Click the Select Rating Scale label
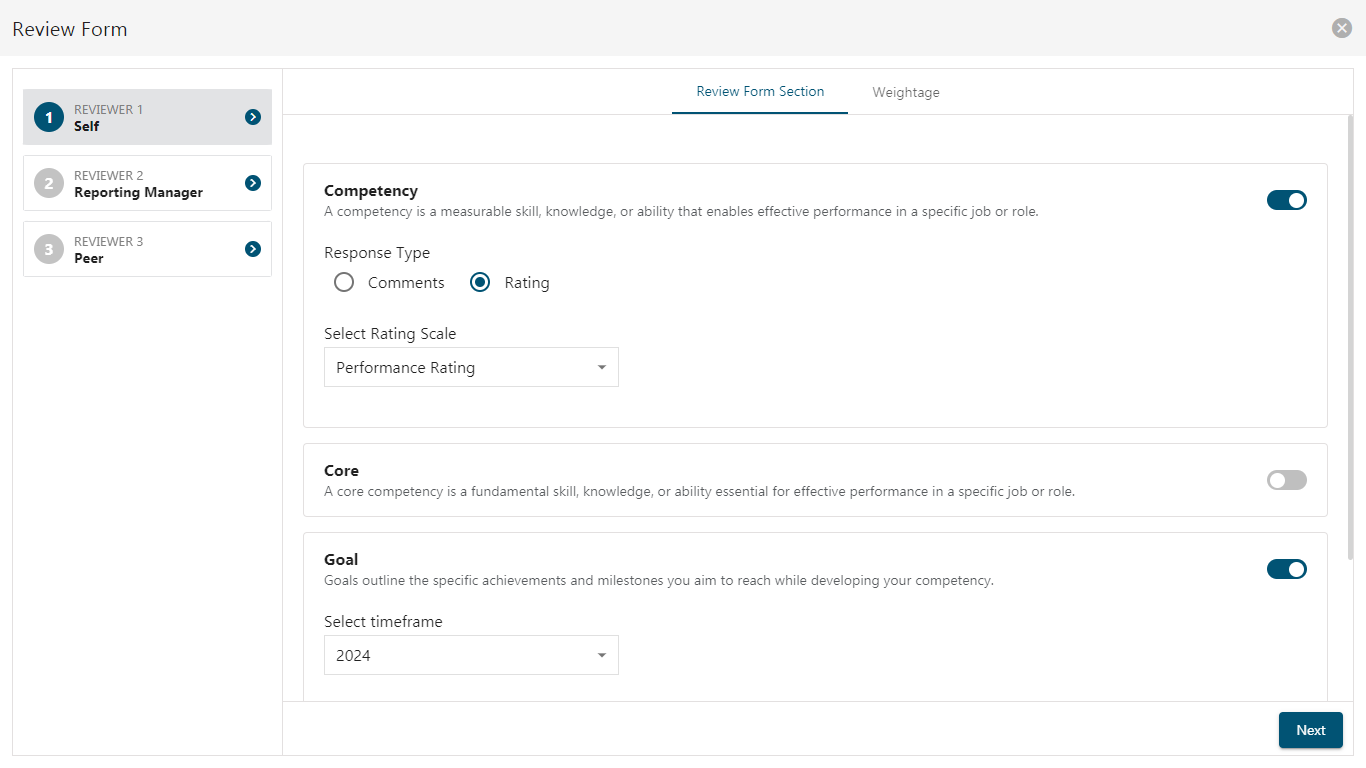This screenshot has height=768, width=1366. point(390,333)
